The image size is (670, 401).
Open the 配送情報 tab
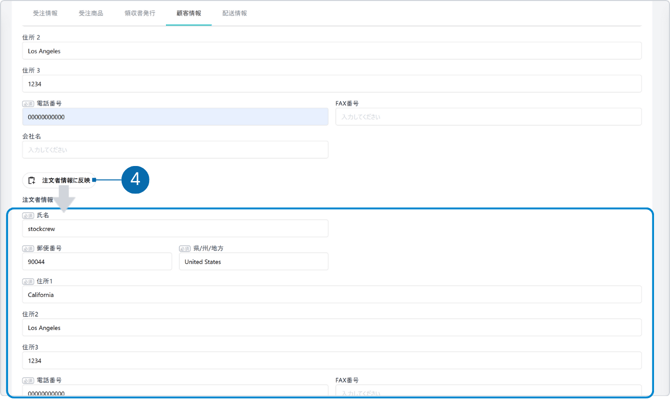coord(235,13)
